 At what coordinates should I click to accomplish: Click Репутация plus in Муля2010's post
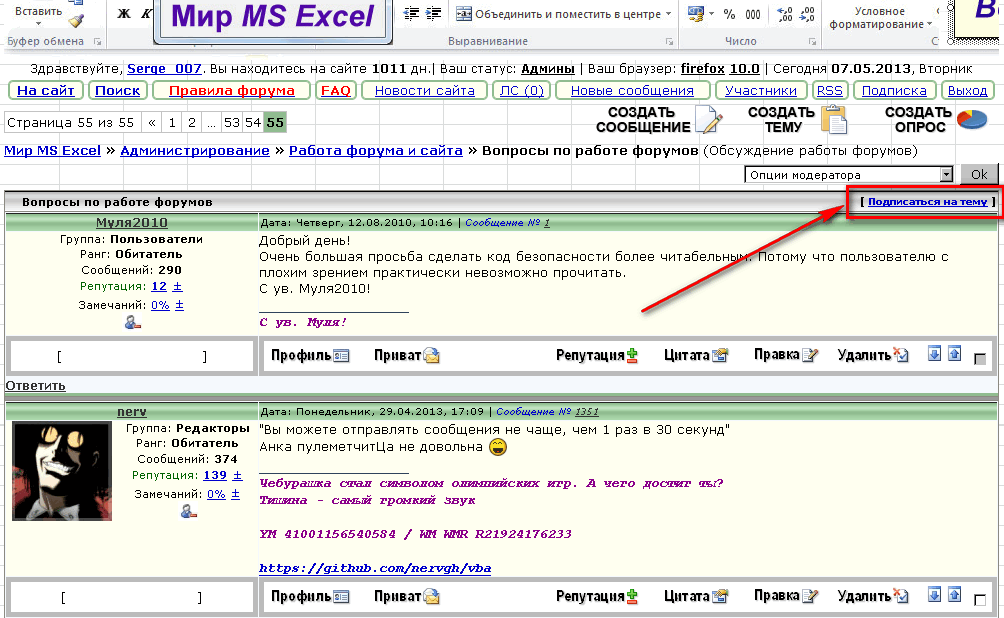(x=597, y=355)
